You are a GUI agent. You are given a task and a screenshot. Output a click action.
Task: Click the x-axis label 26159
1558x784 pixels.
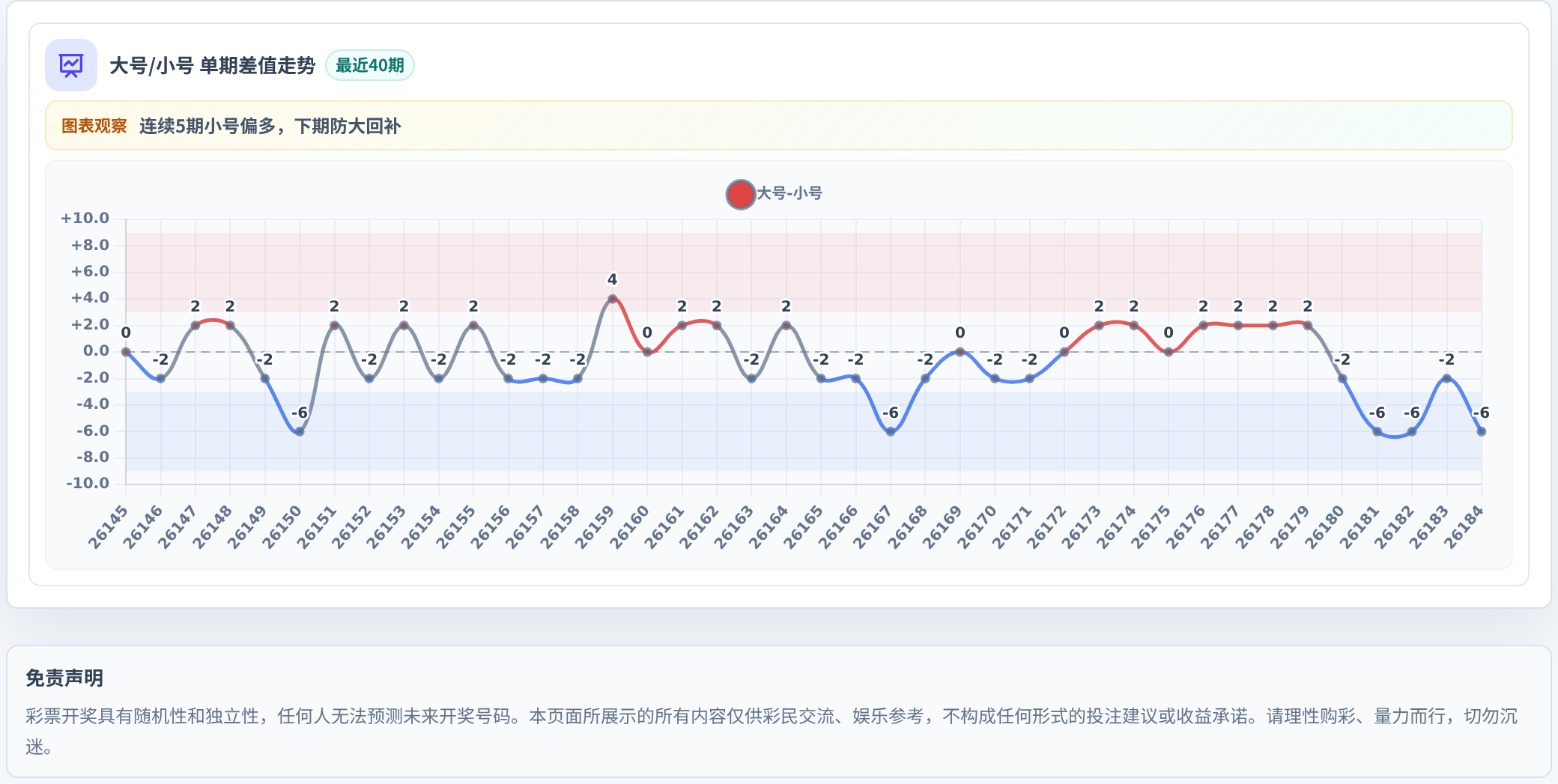595,526
